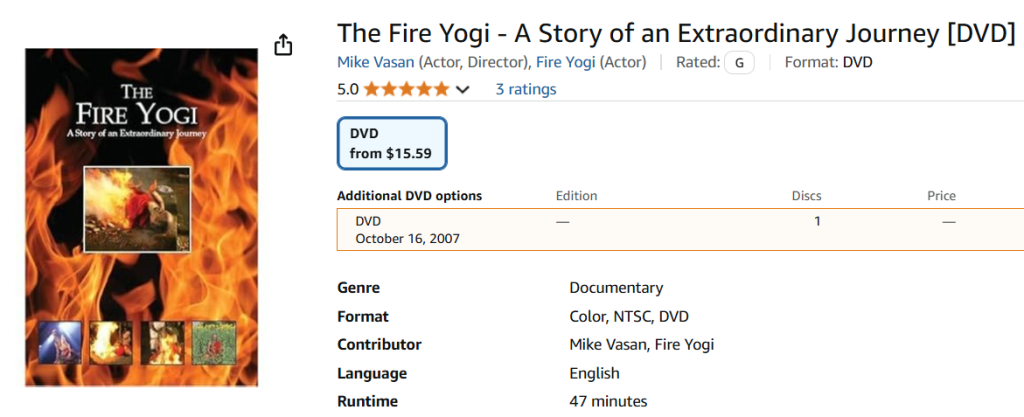Screen dimensions: 1024x417
Task: Click the Discs column header
Action: (806, 196)
